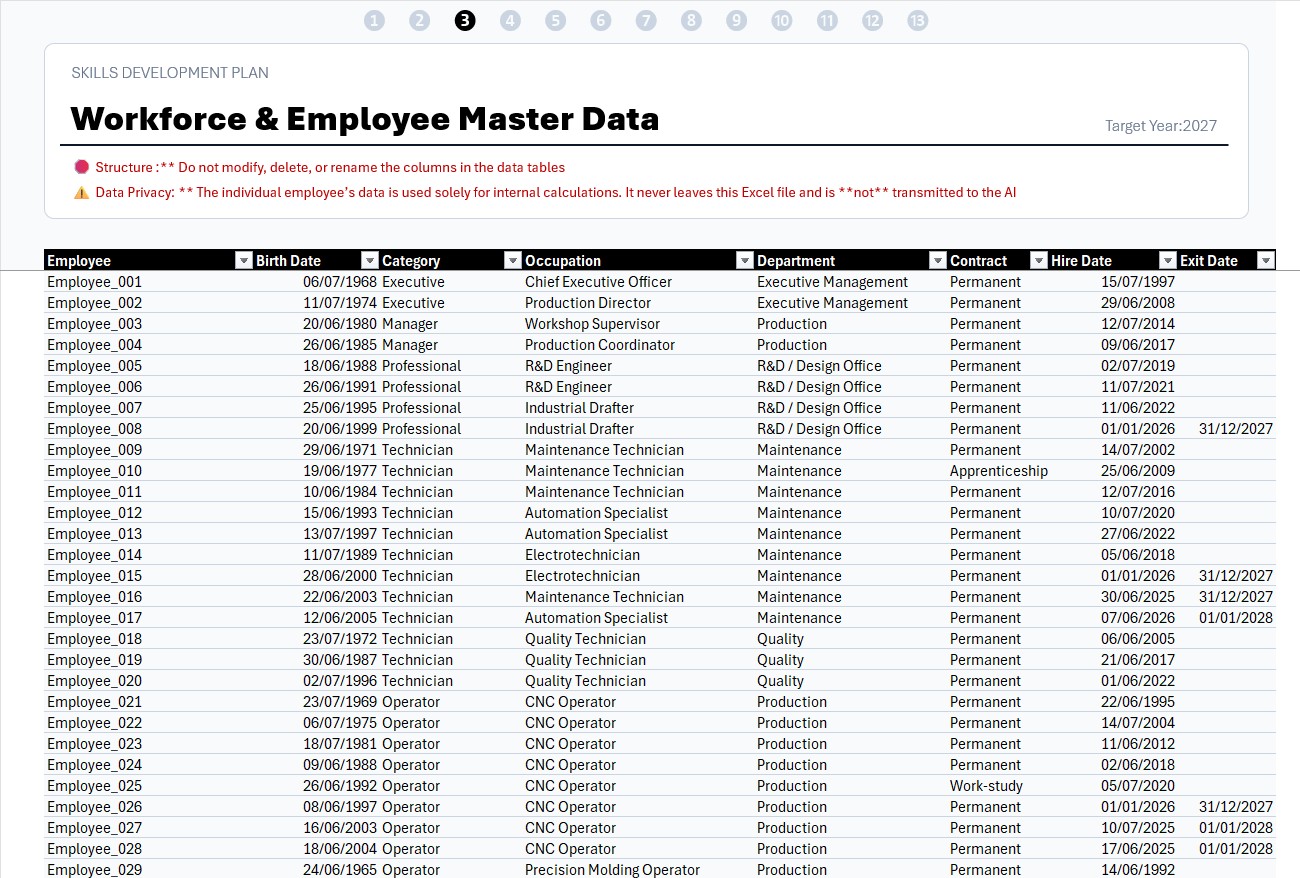Select the active step 3 circle
The image size is (1300, 878).
[465, 21]
